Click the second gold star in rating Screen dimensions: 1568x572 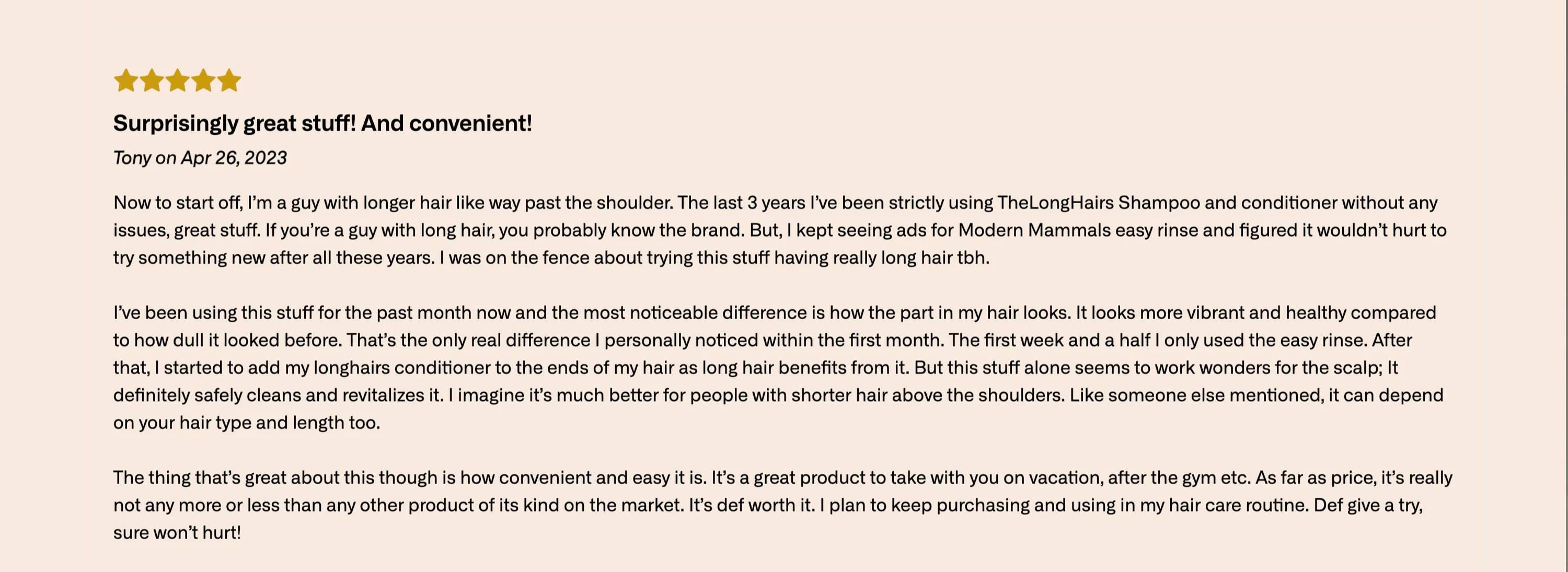pyautogui.click(x=152, y=80)
